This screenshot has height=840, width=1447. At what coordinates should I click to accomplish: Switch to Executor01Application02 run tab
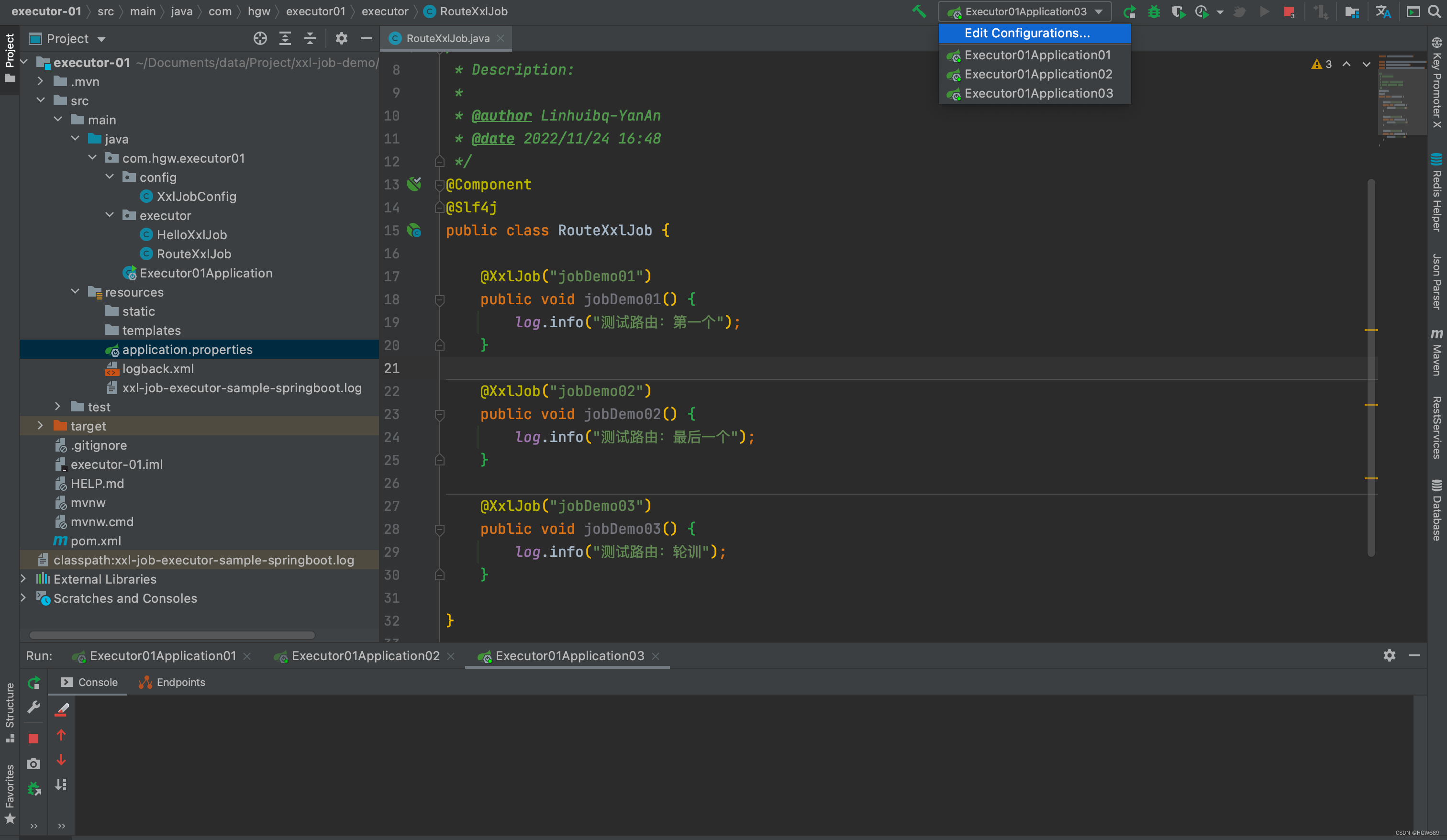click(x=364, y=656)
